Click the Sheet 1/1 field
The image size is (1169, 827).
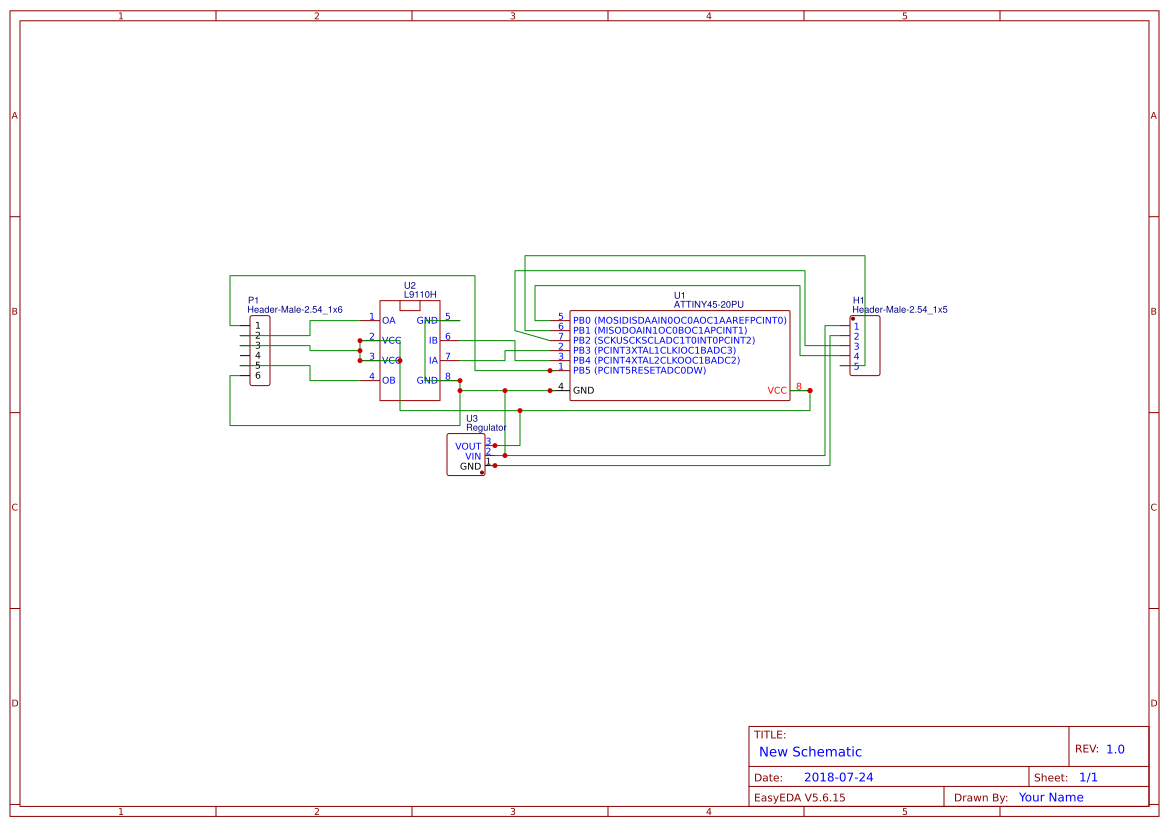click(x=1088, y=777)
